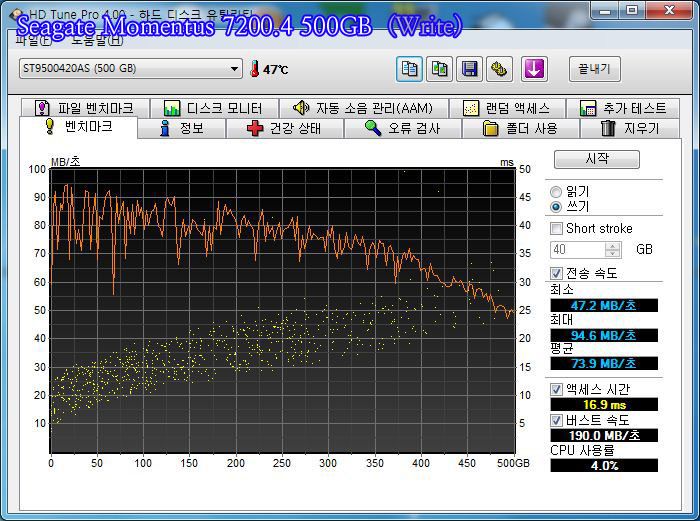
Task: Click the burst rate 190.0 MB/초 value
Action: [x=604, y=435]
